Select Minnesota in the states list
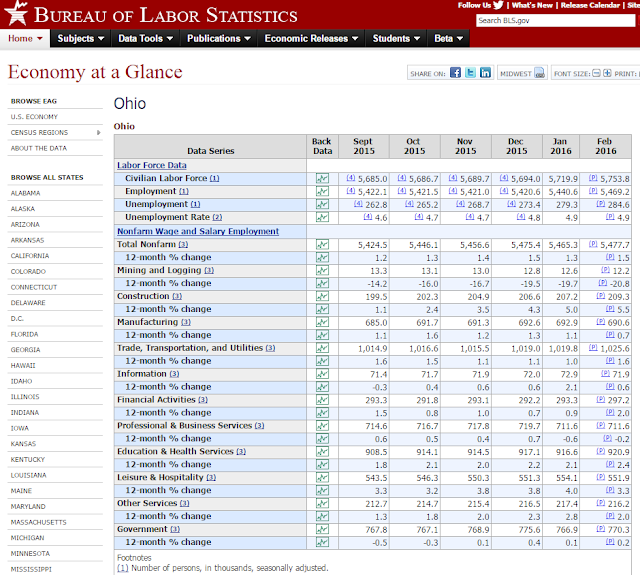Screen dimensions: 640x575 pyautogui.click(x=30, y=553)
